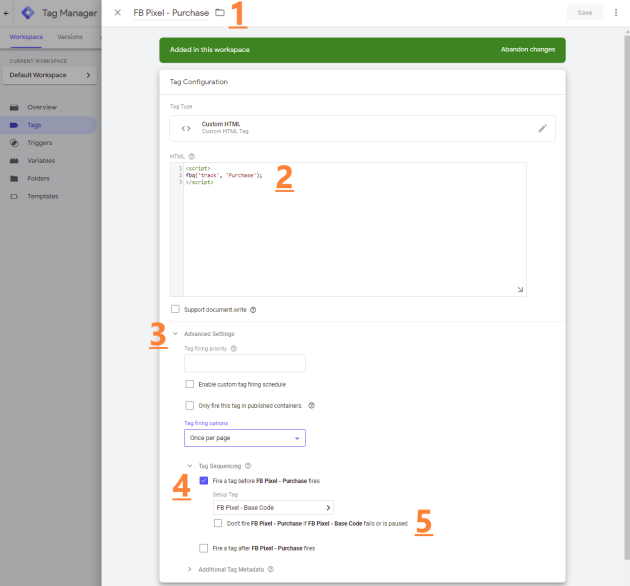Click the Triggers sidebar icon
Screen dimensions: 630x586
(x=14, y=143)
